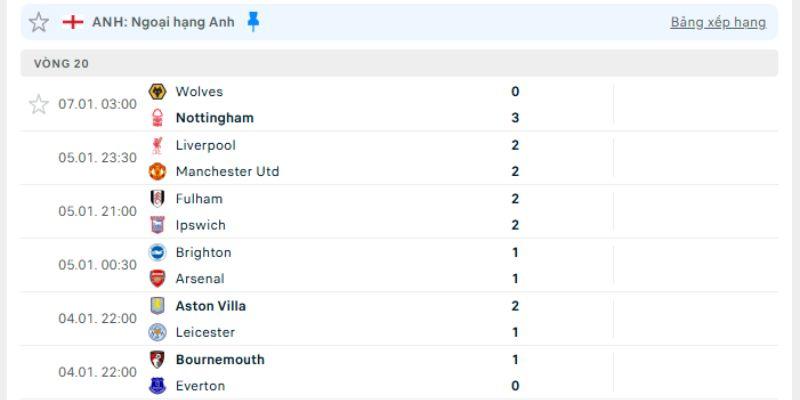Screen dimensions: 800x400
Task: Toggle favorite star for Wolves vs Nottingham match
Action: pos(39,104)
